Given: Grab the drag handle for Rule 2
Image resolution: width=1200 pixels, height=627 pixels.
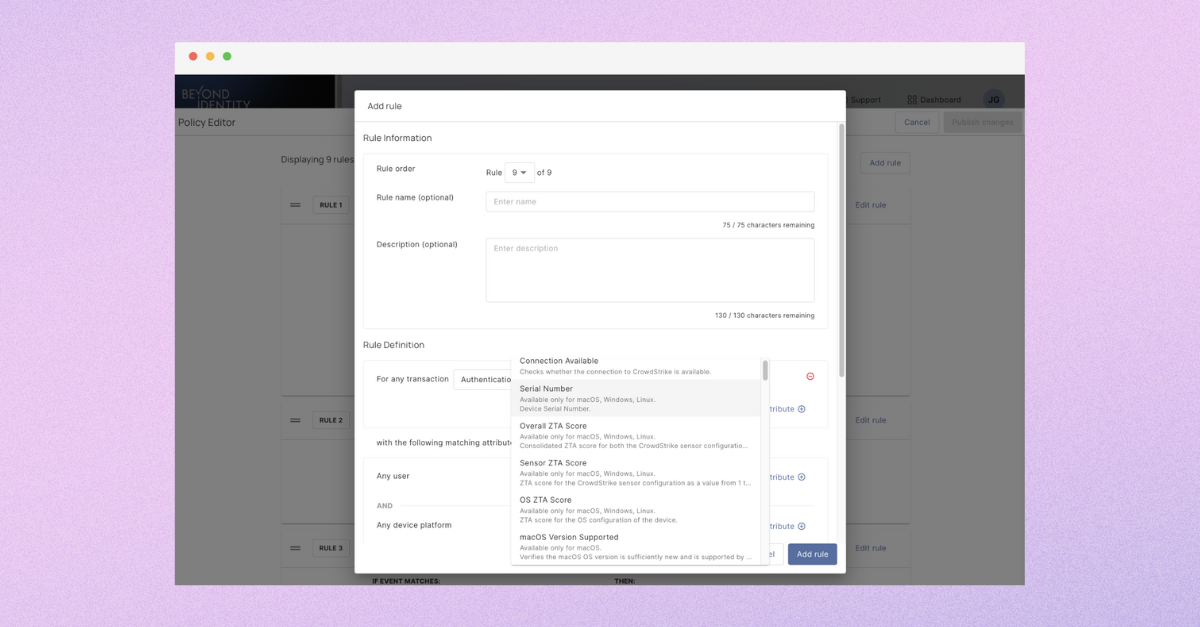Looking at the screenshot, I should tap(295, 420).
